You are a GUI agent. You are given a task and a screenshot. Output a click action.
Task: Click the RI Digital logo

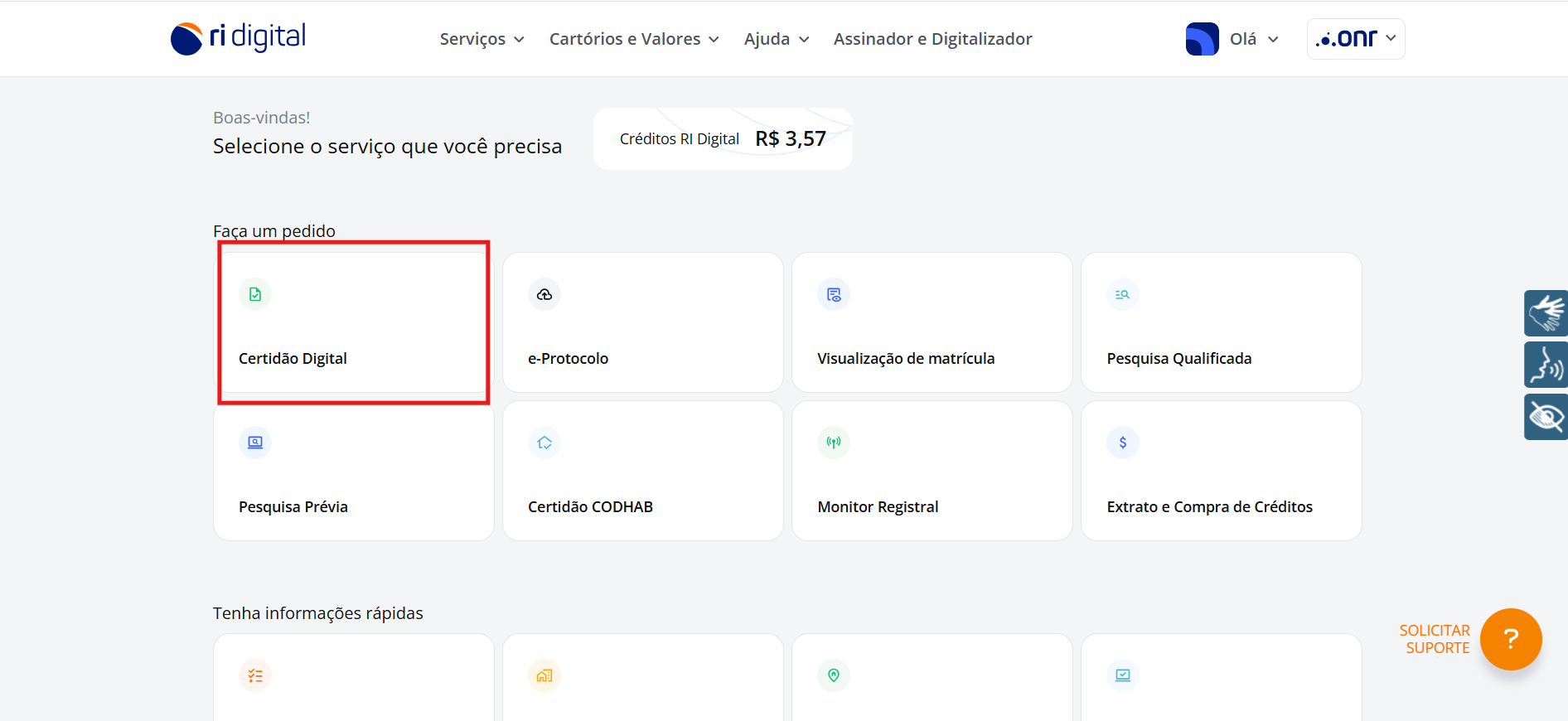point(239,38)
